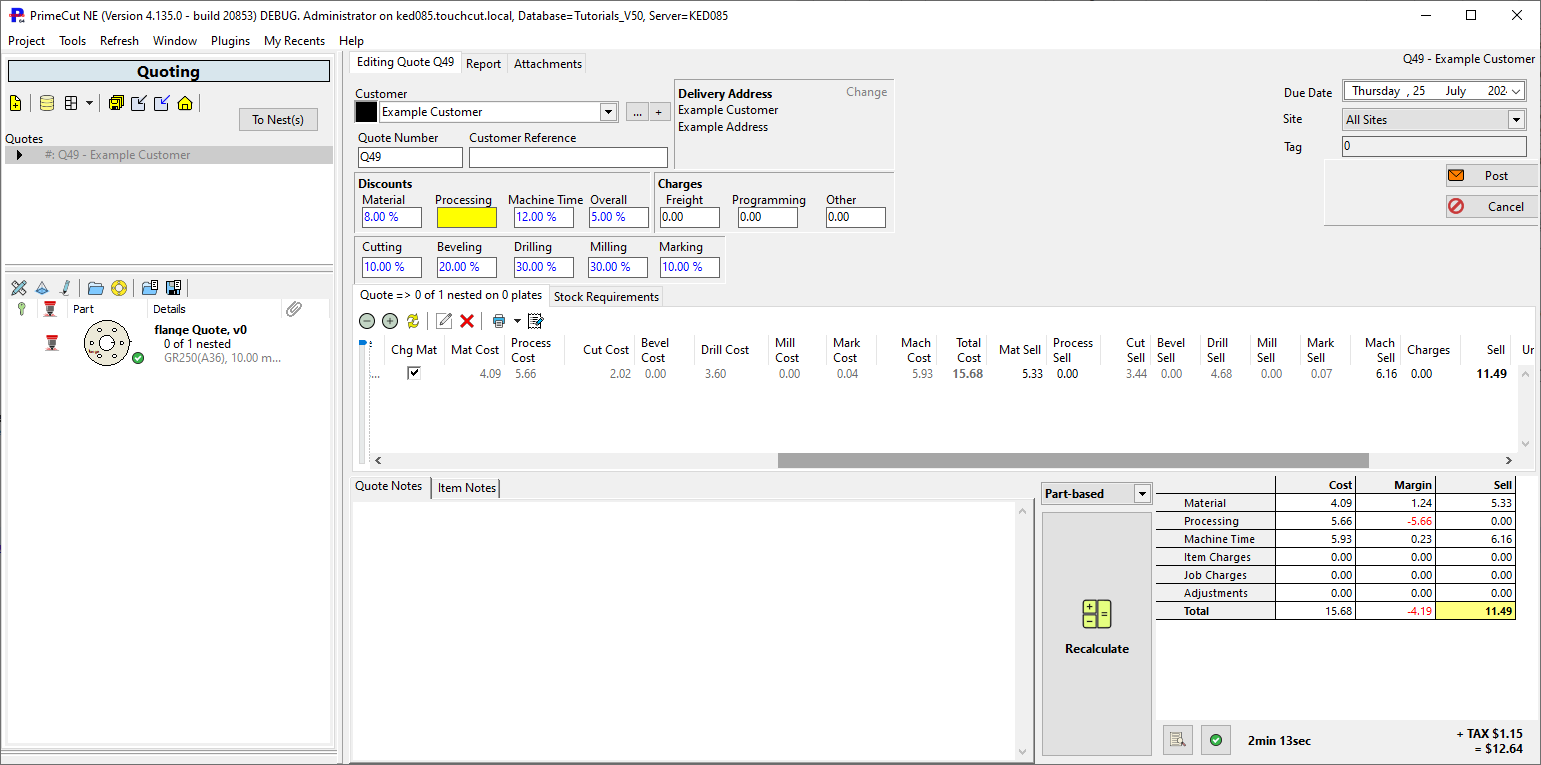Click the paperclip attachments column icon
Screen dimensions: 1541x765
(x=294, y=309)
